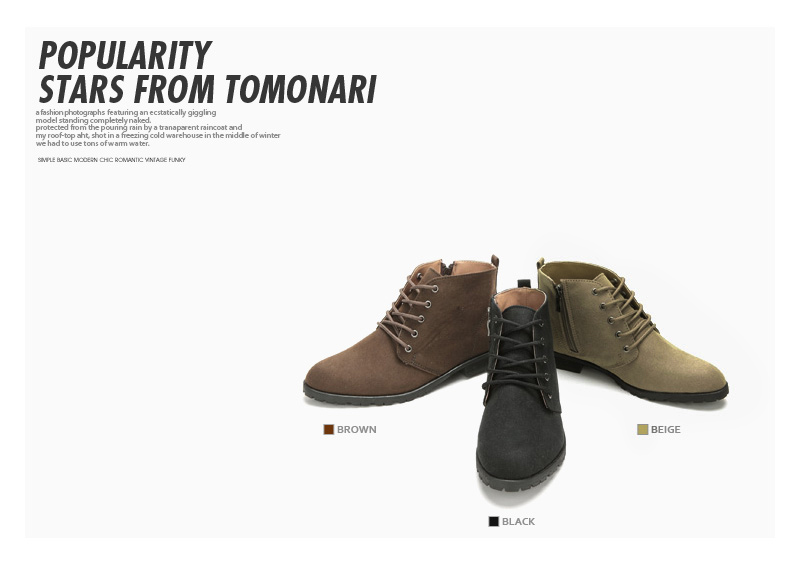Click the laces of the brown boot
The image size is (800, 564).
[x=408, y=312]
